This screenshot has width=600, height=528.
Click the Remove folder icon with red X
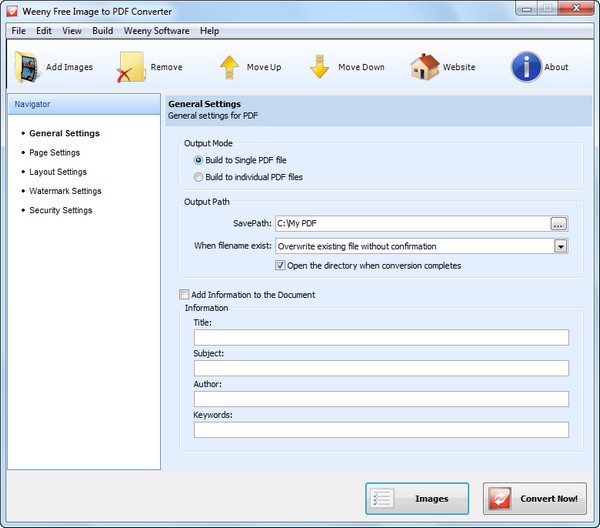coord(130,67)
